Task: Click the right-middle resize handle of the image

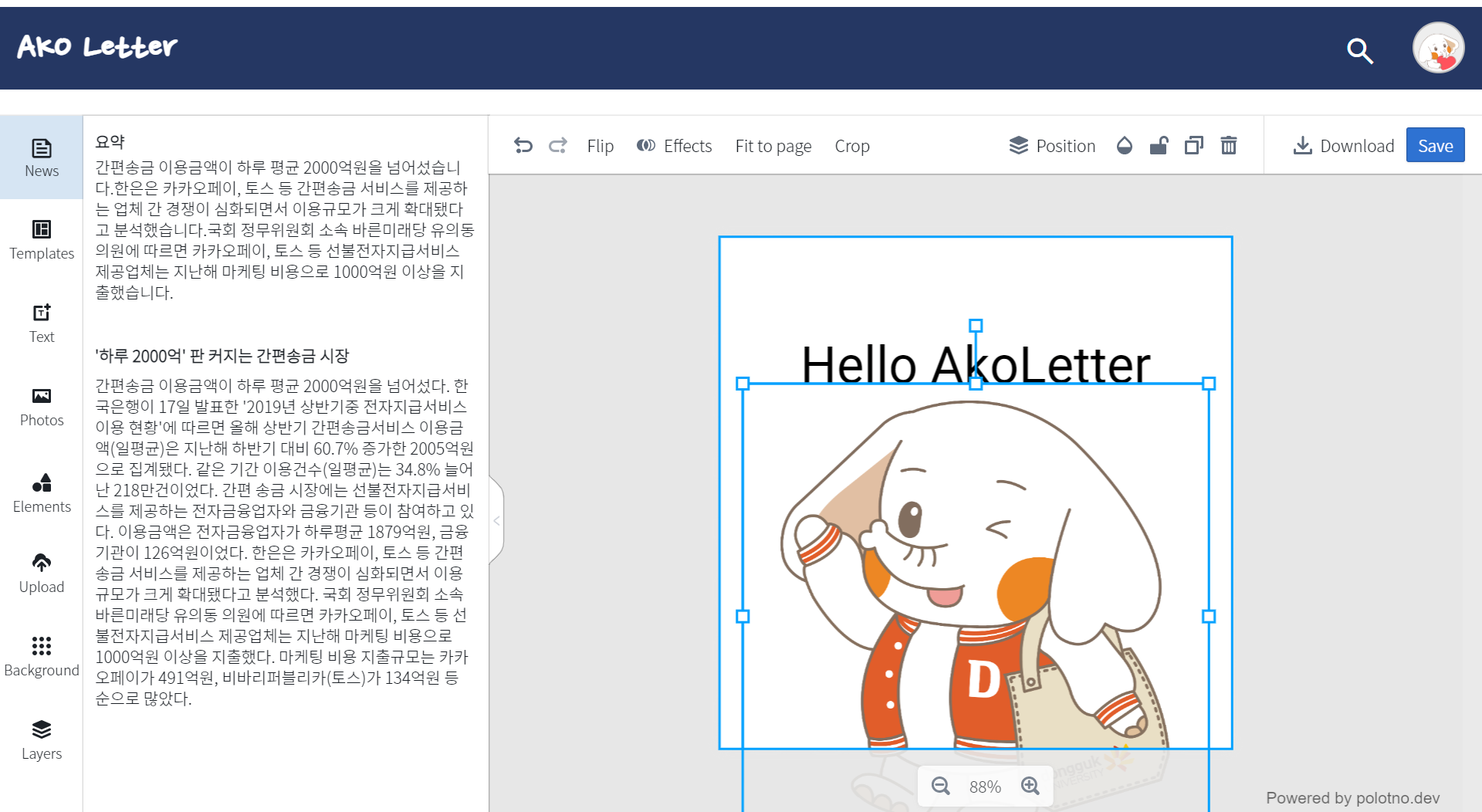Action: coord(1210,616)
